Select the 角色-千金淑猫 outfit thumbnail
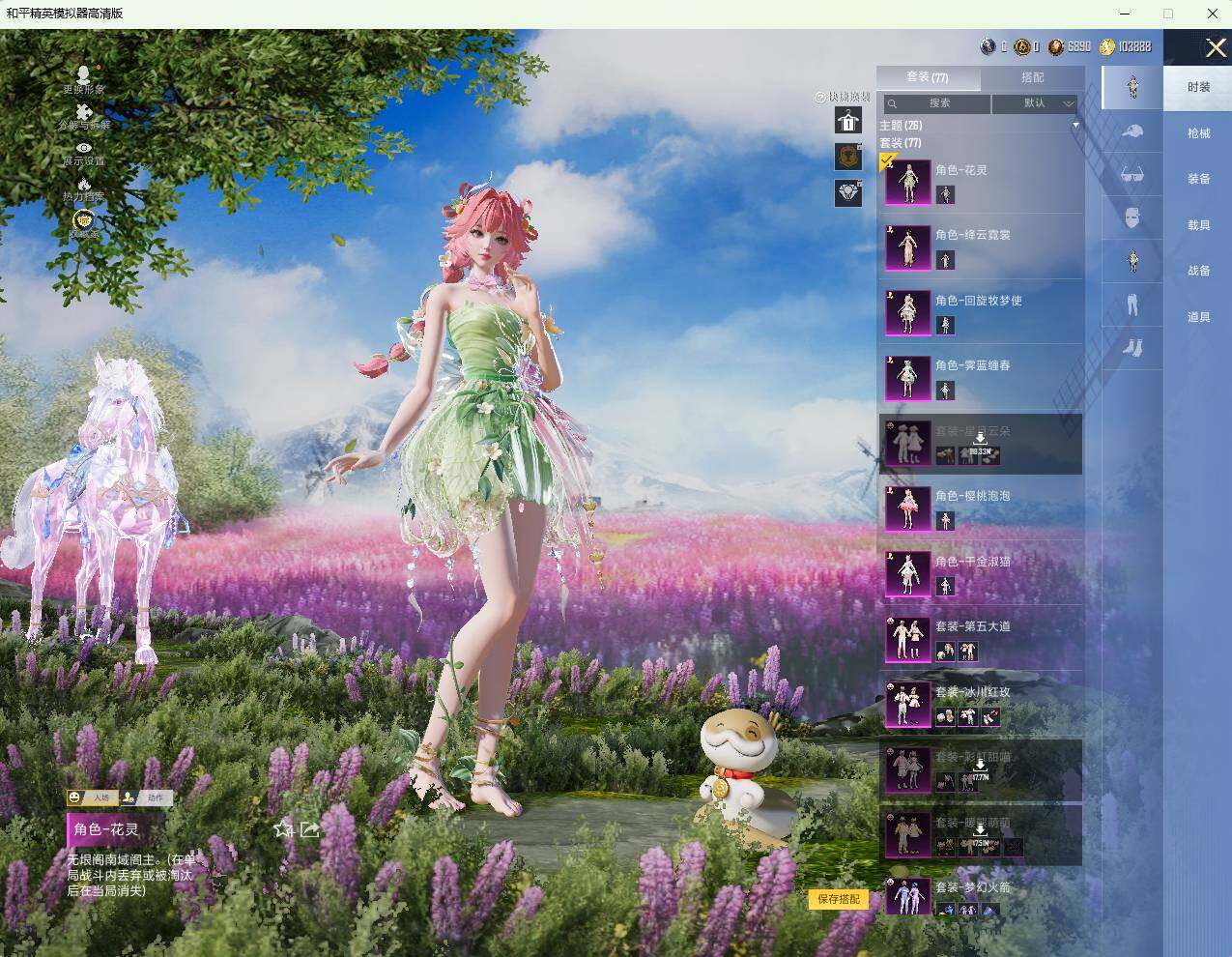Viewport: 1232px width, 957px height. coord(907,573)
